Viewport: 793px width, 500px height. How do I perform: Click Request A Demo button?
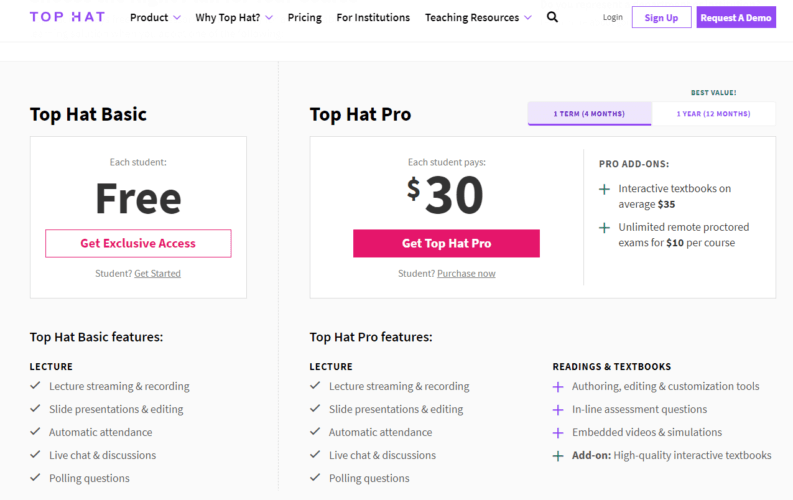[736, 17]
